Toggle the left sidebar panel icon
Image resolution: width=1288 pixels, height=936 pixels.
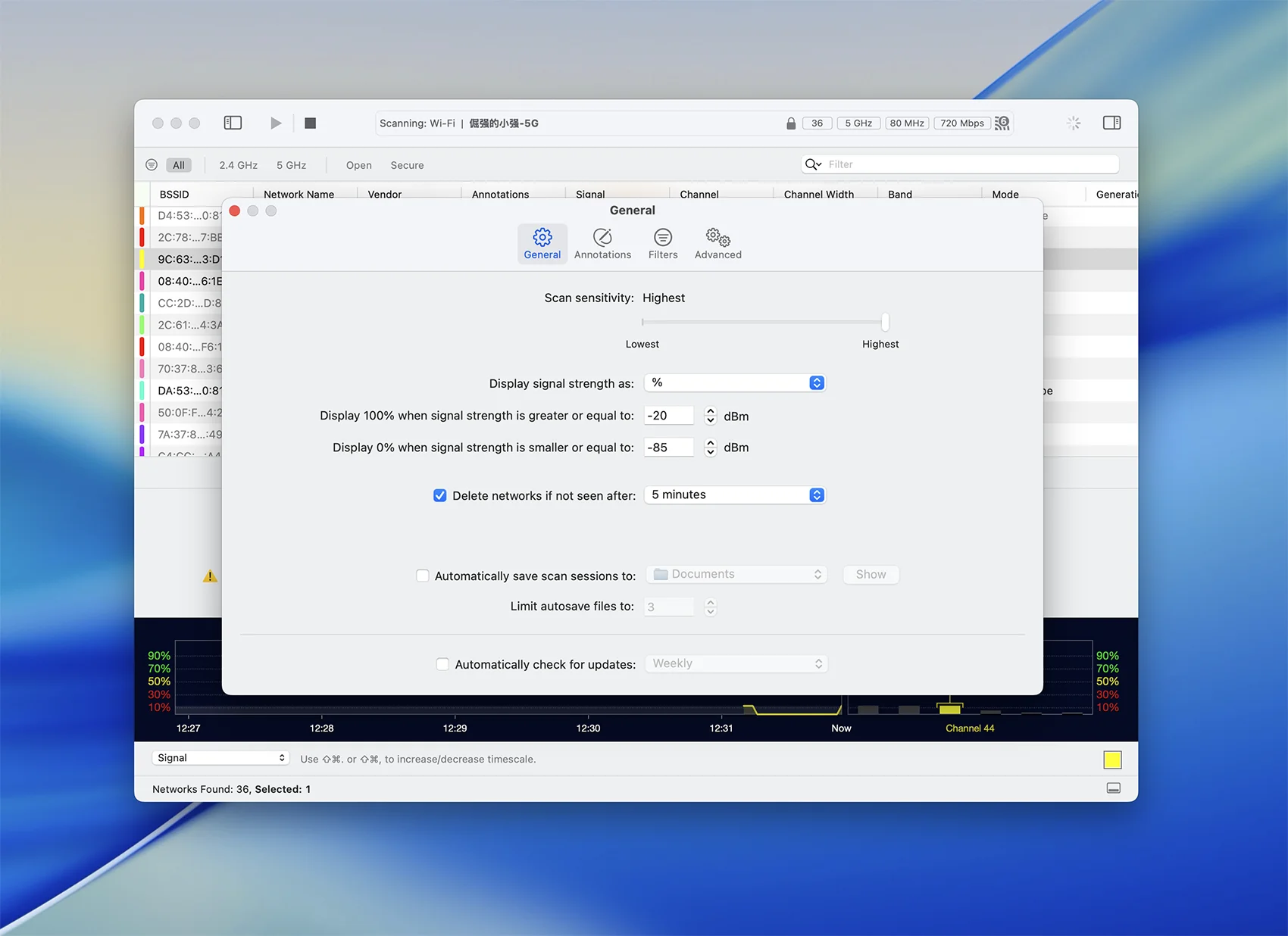(x=233, y=123)
